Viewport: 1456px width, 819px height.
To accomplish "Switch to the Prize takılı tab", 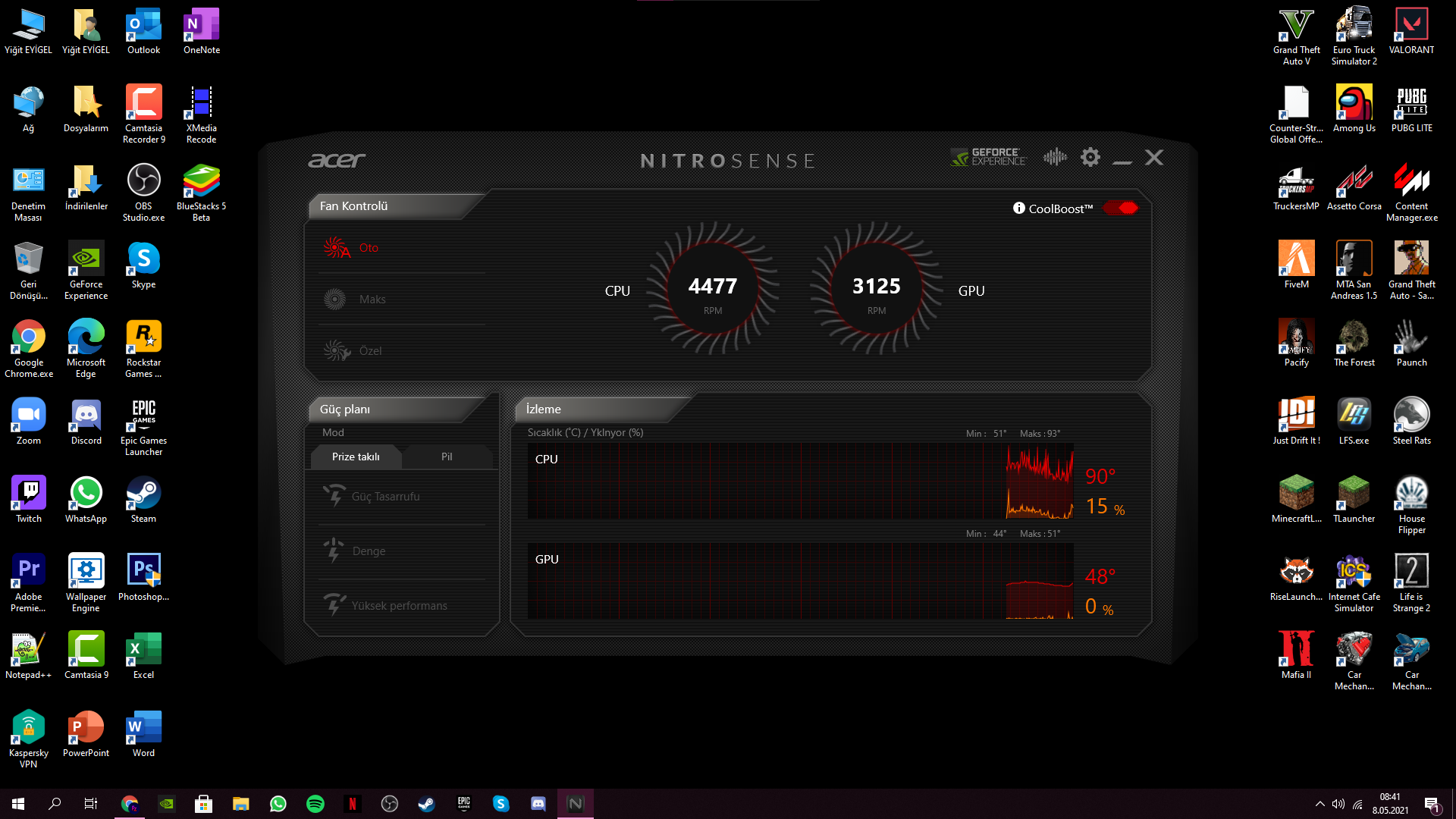I will pos(356,457).
